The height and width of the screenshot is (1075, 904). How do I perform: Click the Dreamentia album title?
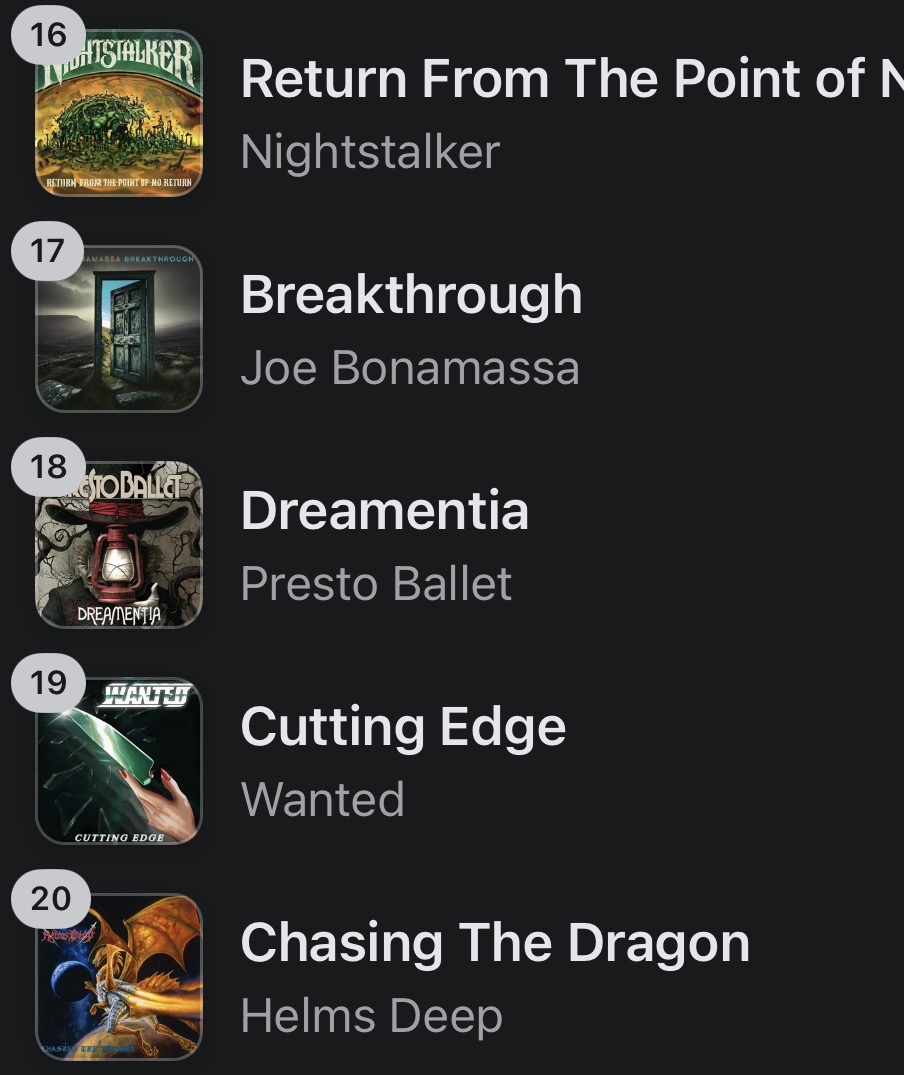tap(384, 510)
